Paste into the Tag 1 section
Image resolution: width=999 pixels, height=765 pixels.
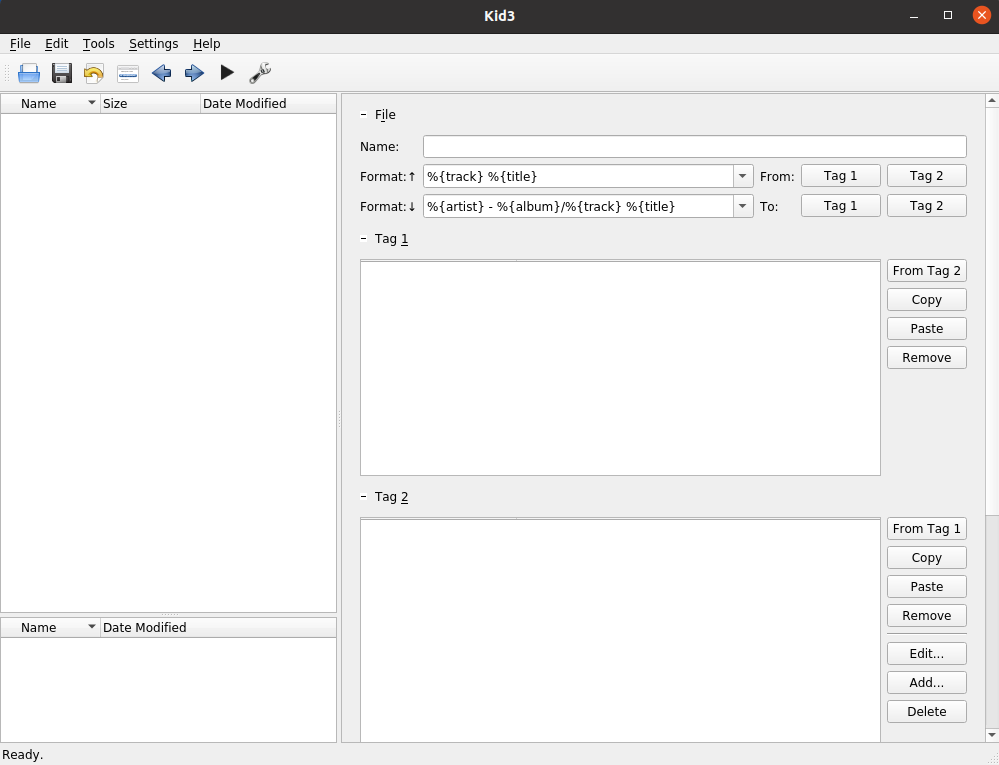point(926,328)
